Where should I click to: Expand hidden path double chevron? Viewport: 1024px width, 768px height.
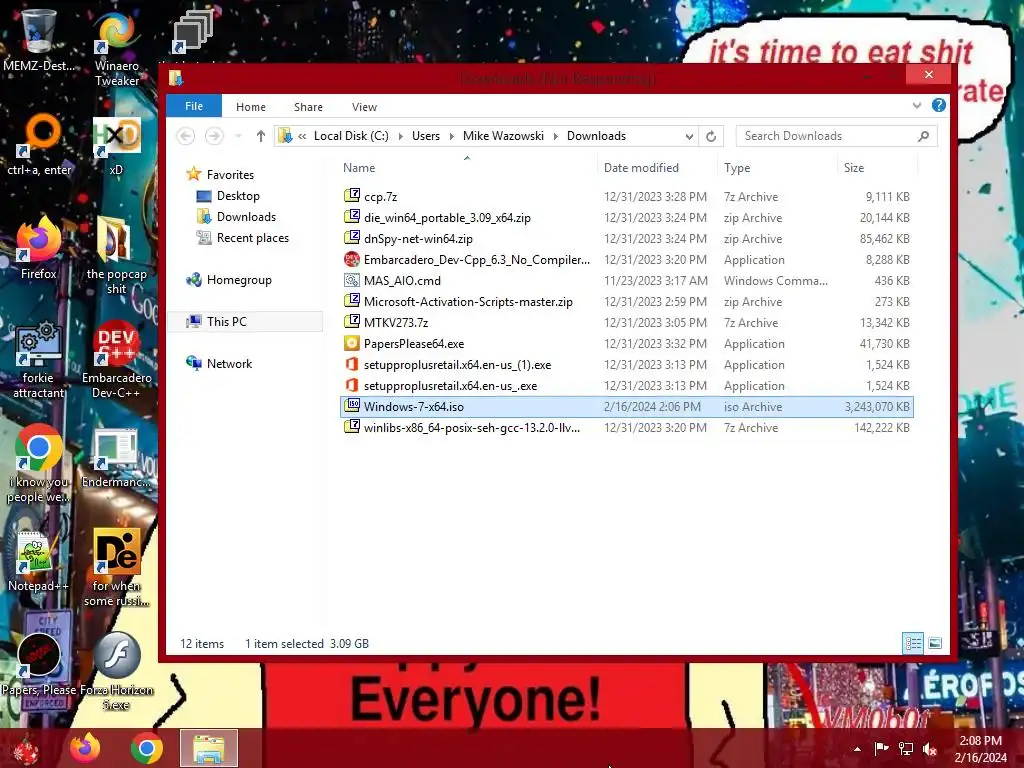(x=302, y=136)
